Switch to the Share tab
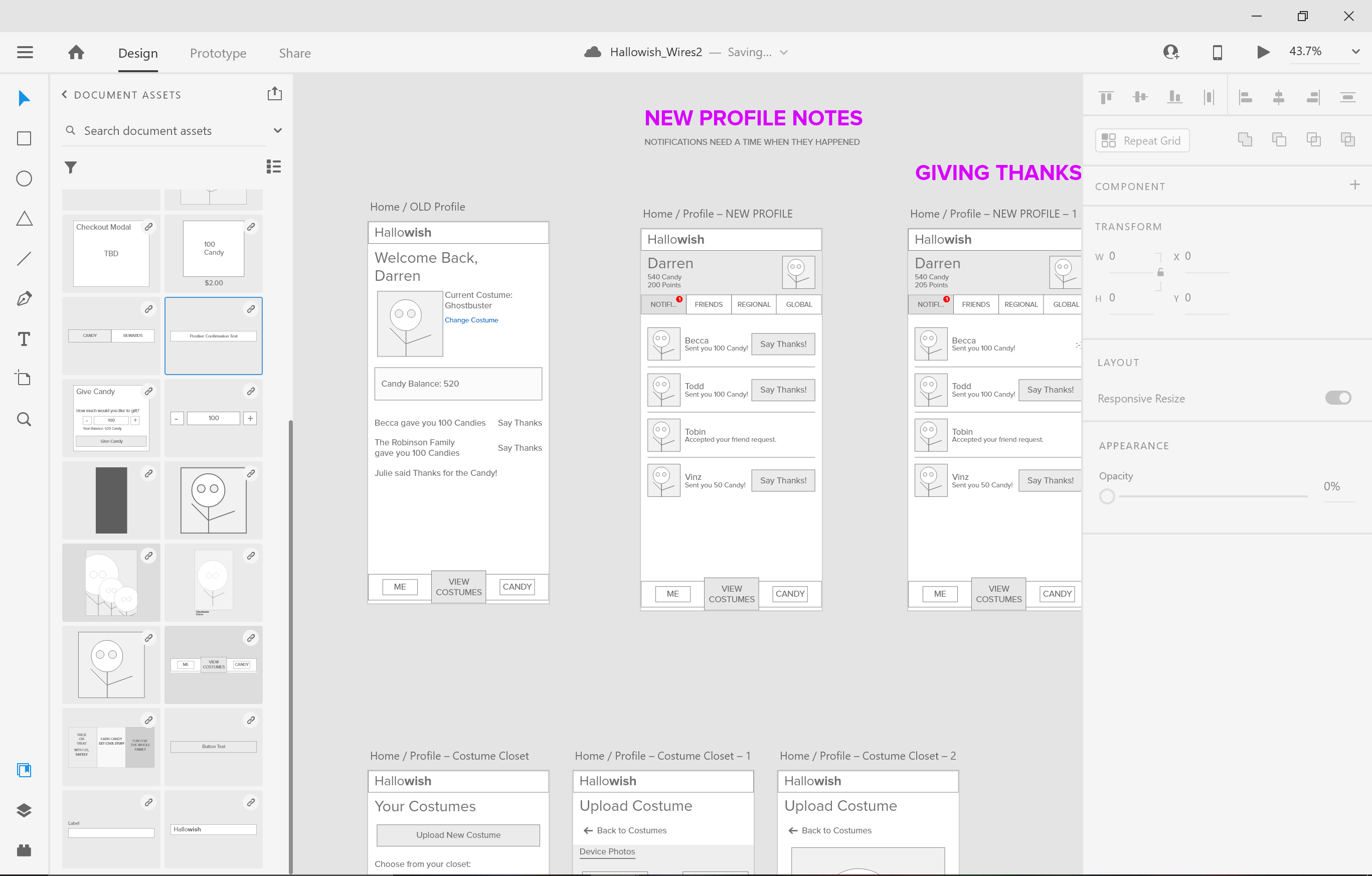Screen dimensions: 1372x876 pos(294,53)
